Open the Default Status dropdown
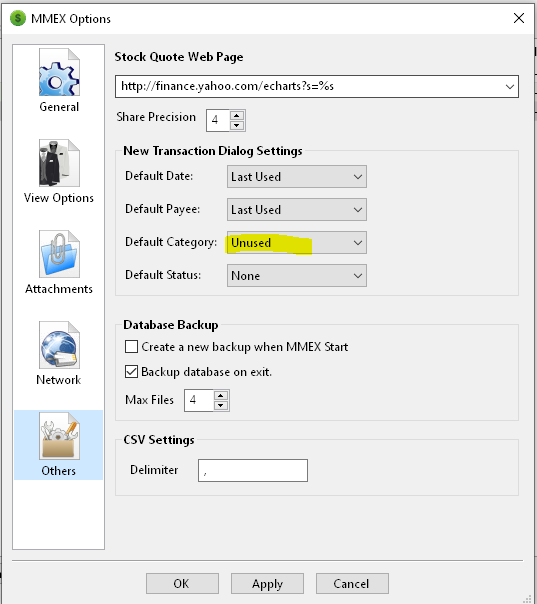 coord(297,275)
